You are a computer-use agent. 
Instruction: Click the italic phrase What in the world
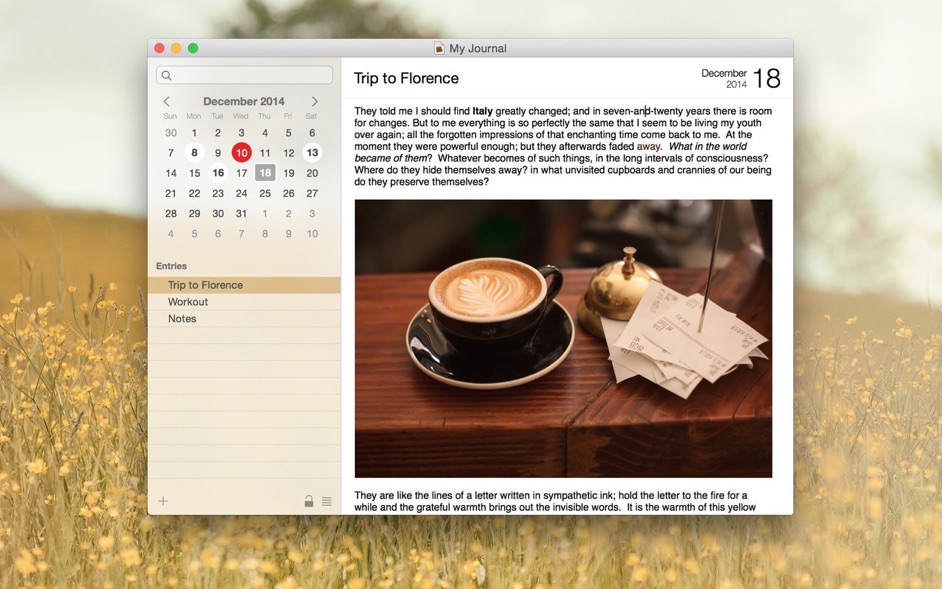point(708,146)
